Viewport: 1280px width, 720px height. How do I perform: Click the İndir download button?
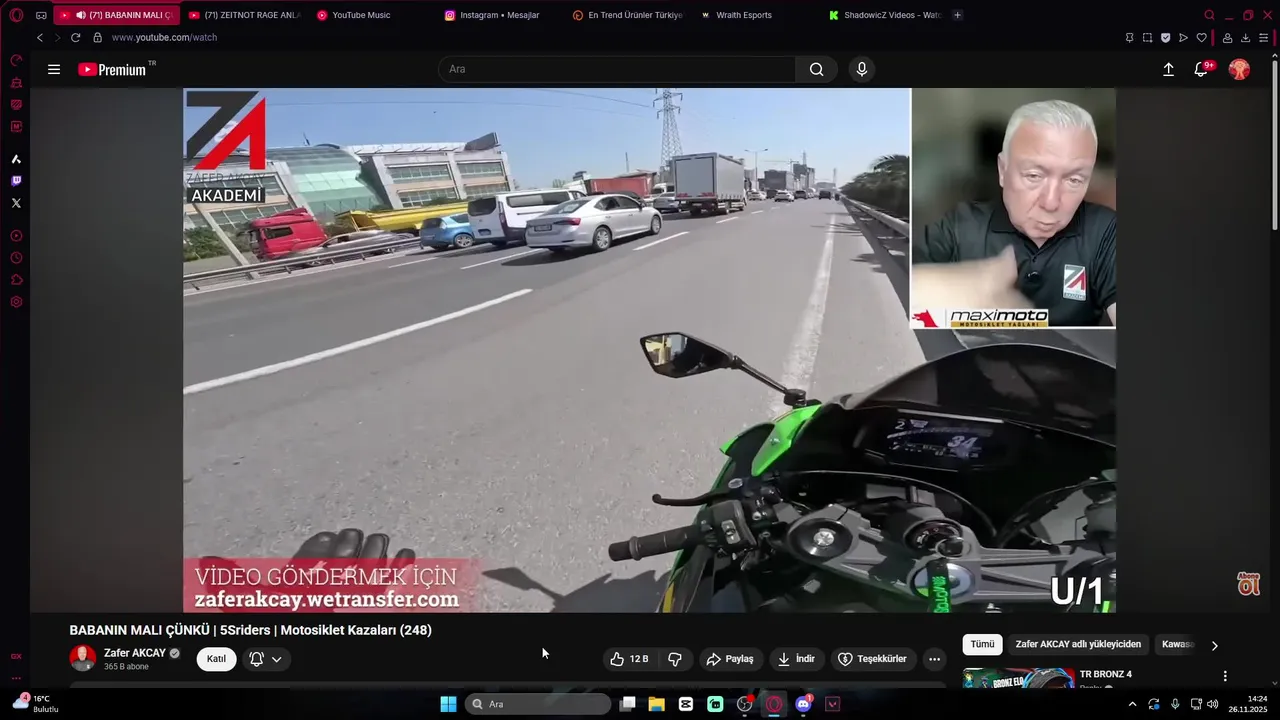[x=797, y=659]
